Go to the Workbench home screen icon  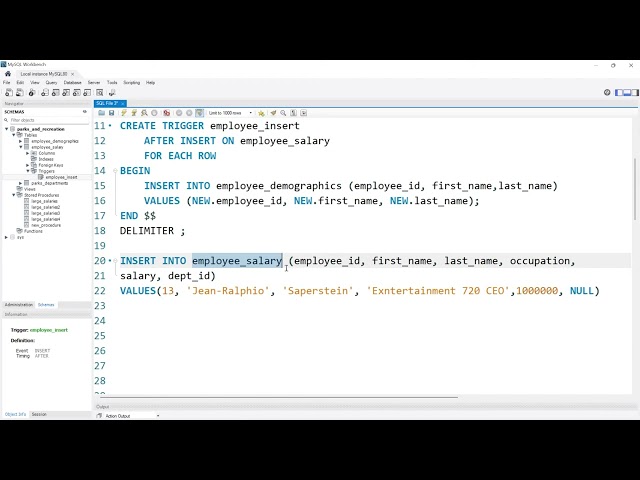click(x=8, y=74)
